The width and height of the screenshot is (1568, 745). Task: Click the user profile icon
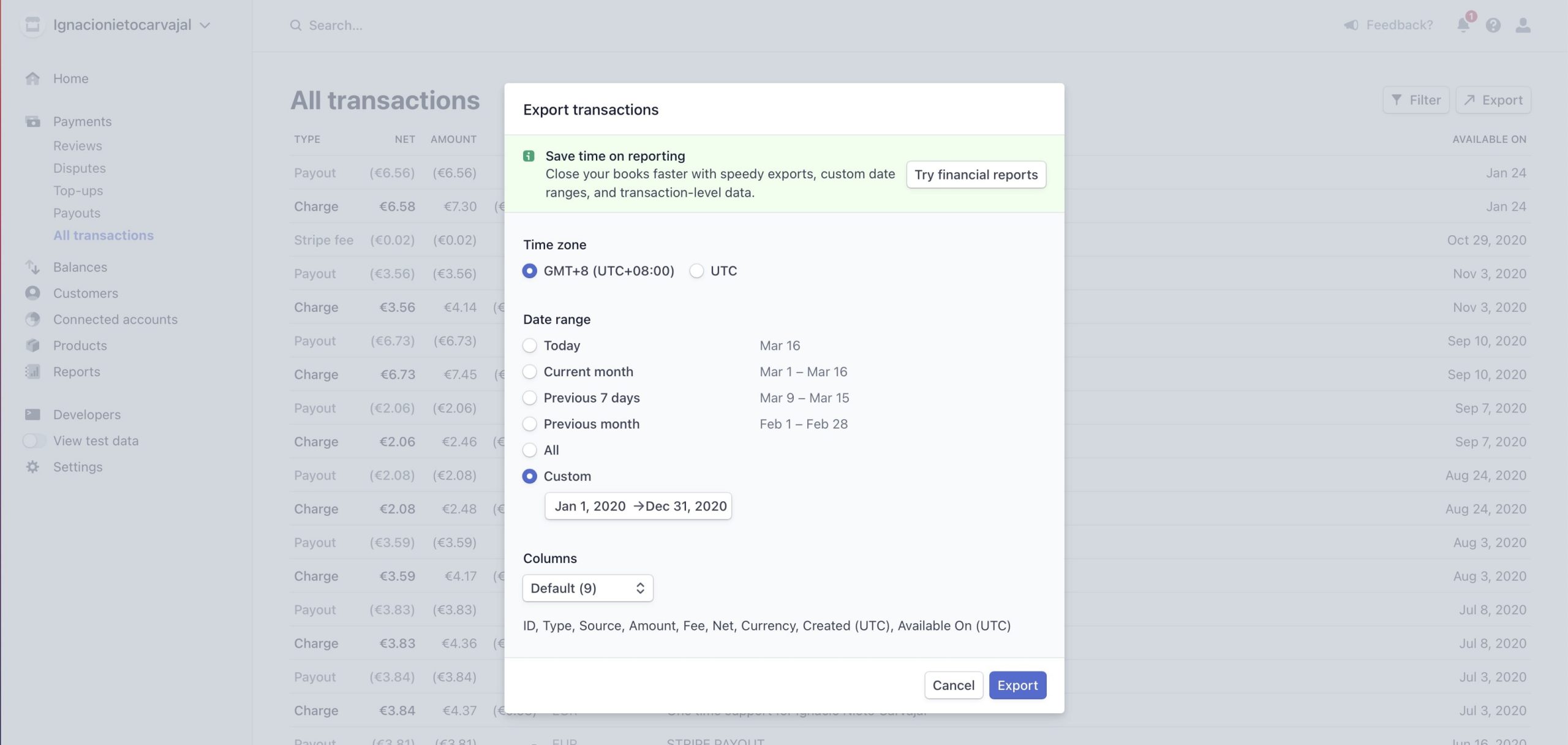coord(1523,25)
